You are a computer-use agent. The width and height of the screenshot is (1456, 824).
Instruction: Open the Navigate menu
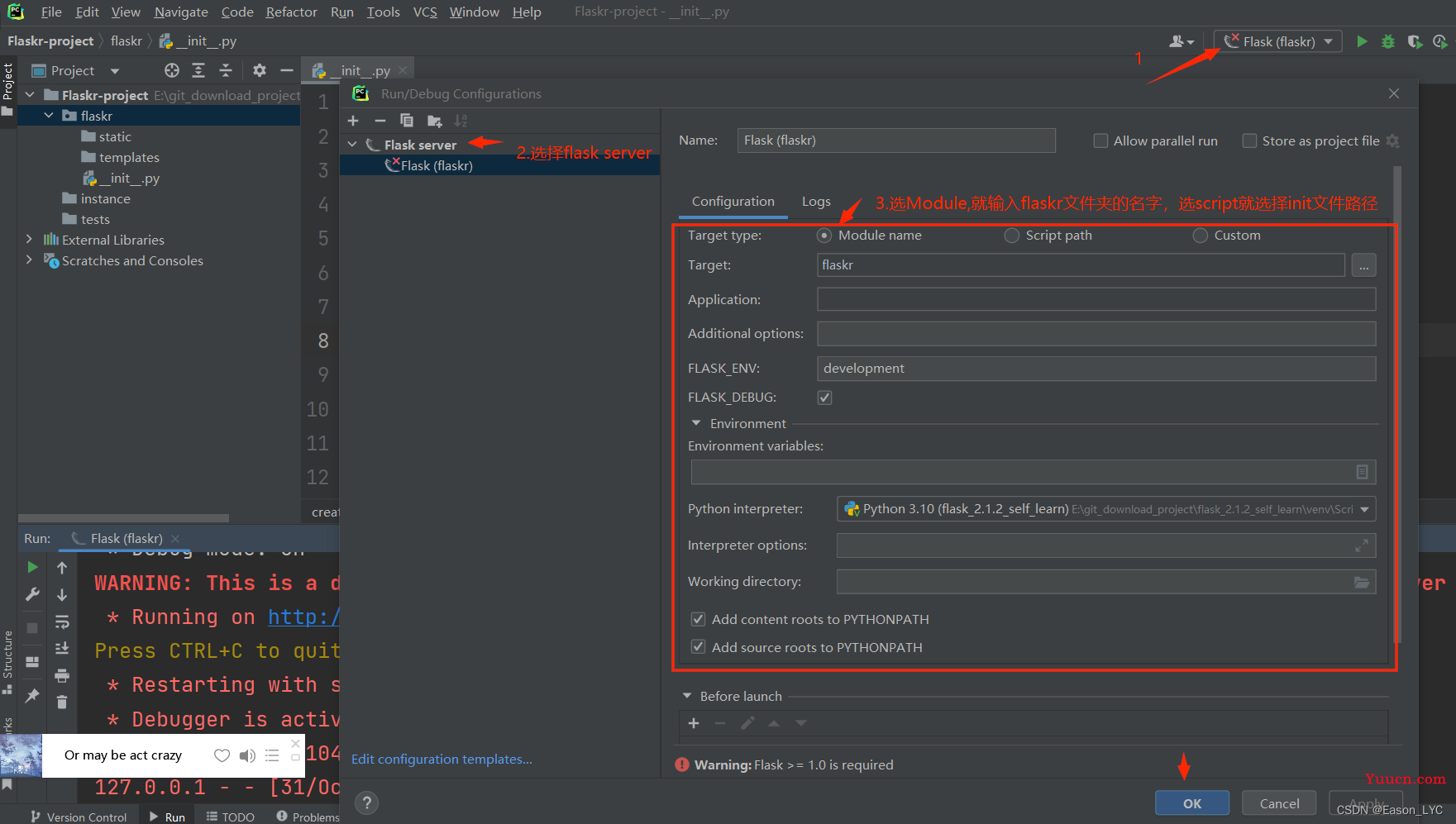181,12
